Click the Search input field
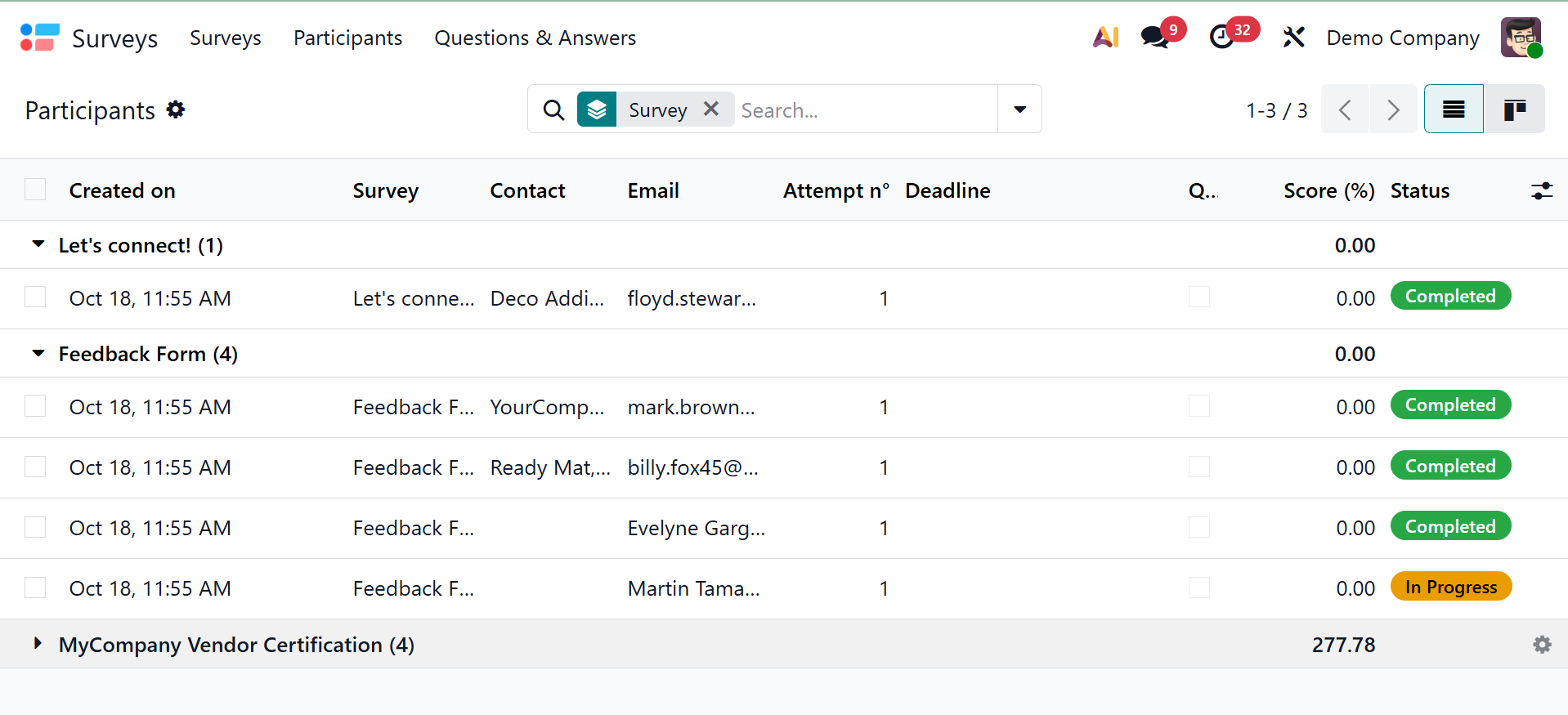 pos(862,110)
